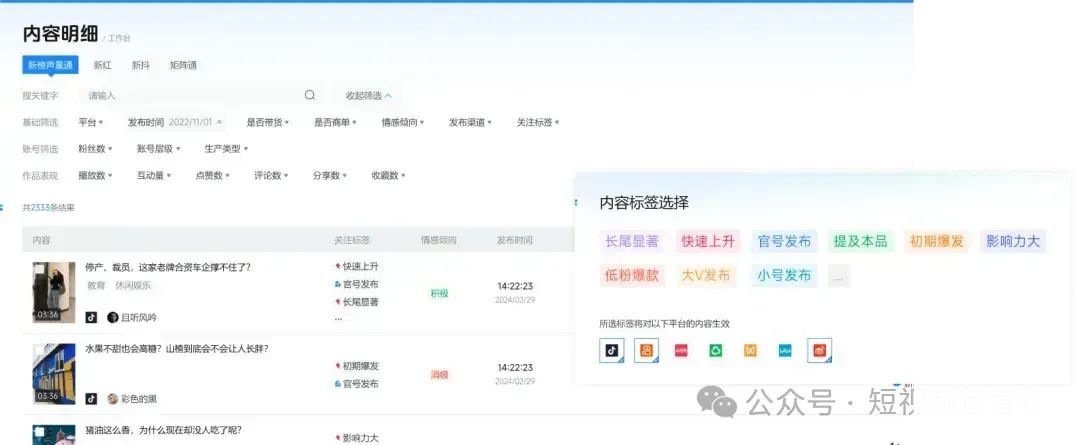Click the 发布时间 column header

(x=515, y=240)
